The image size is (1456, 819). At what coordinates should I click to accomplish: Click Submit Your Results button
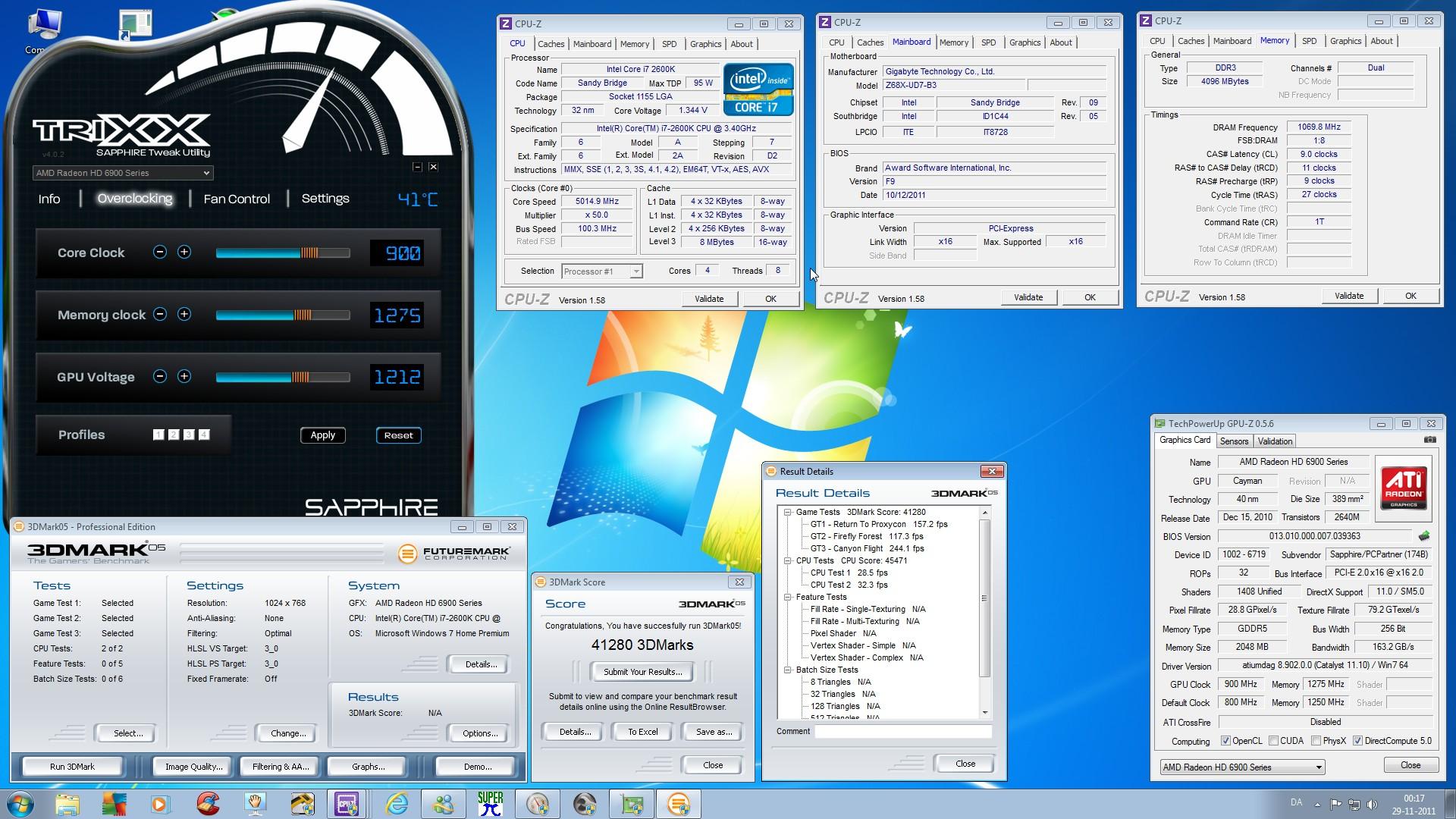642,672
